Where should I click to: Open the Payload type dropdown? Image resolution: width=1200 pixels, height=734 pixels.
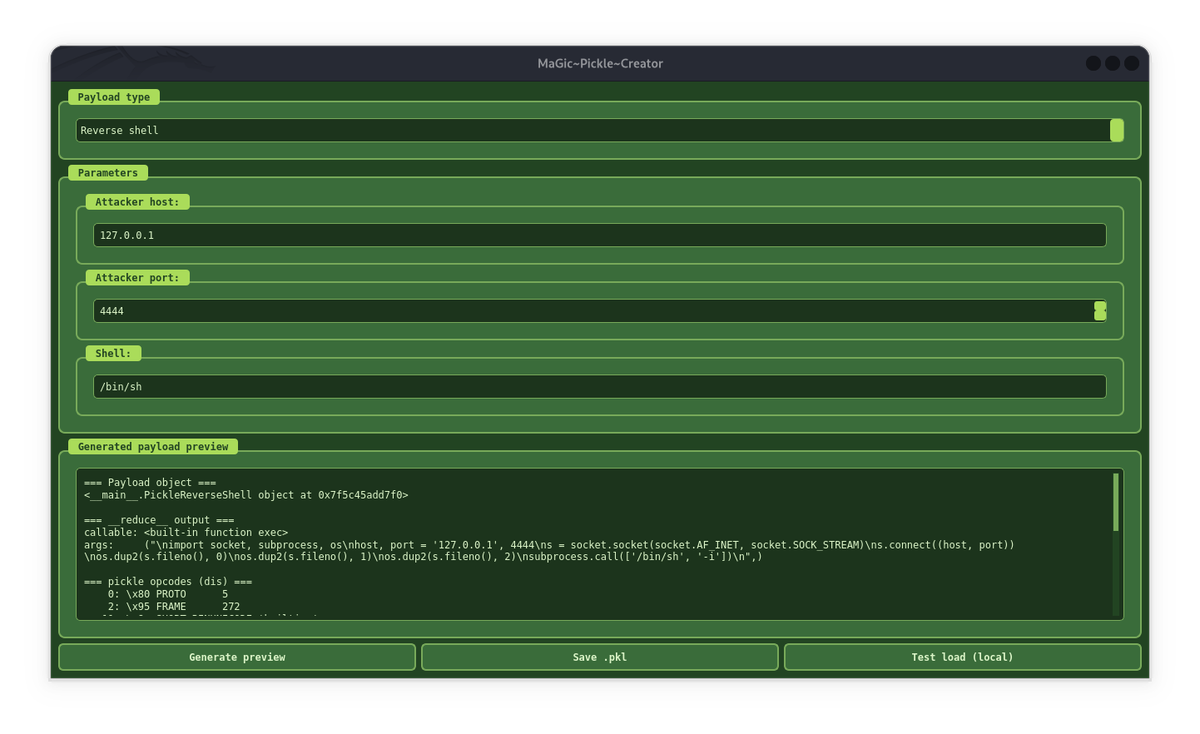600,130
